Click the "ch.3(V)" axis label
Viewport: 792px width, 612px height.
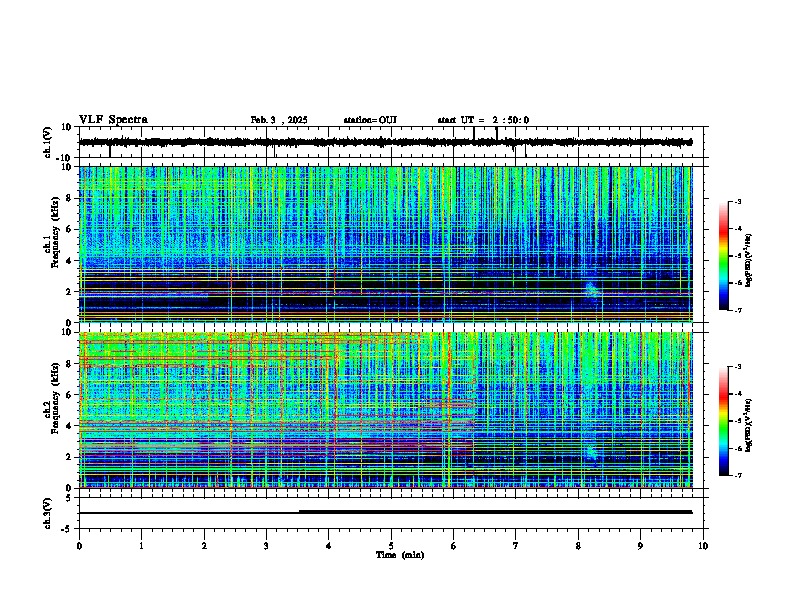pos(48,513)
